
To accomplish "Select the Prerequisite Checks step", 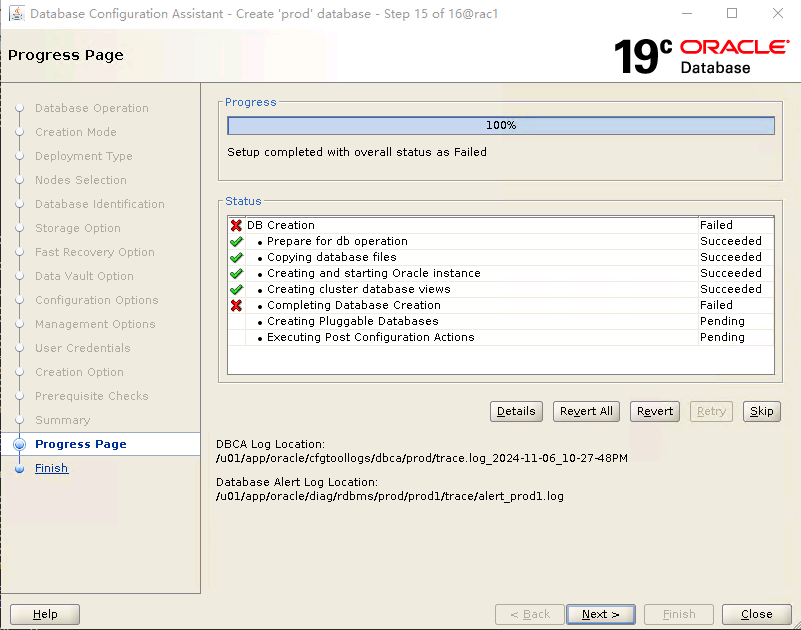I will (x=91, y=396).
